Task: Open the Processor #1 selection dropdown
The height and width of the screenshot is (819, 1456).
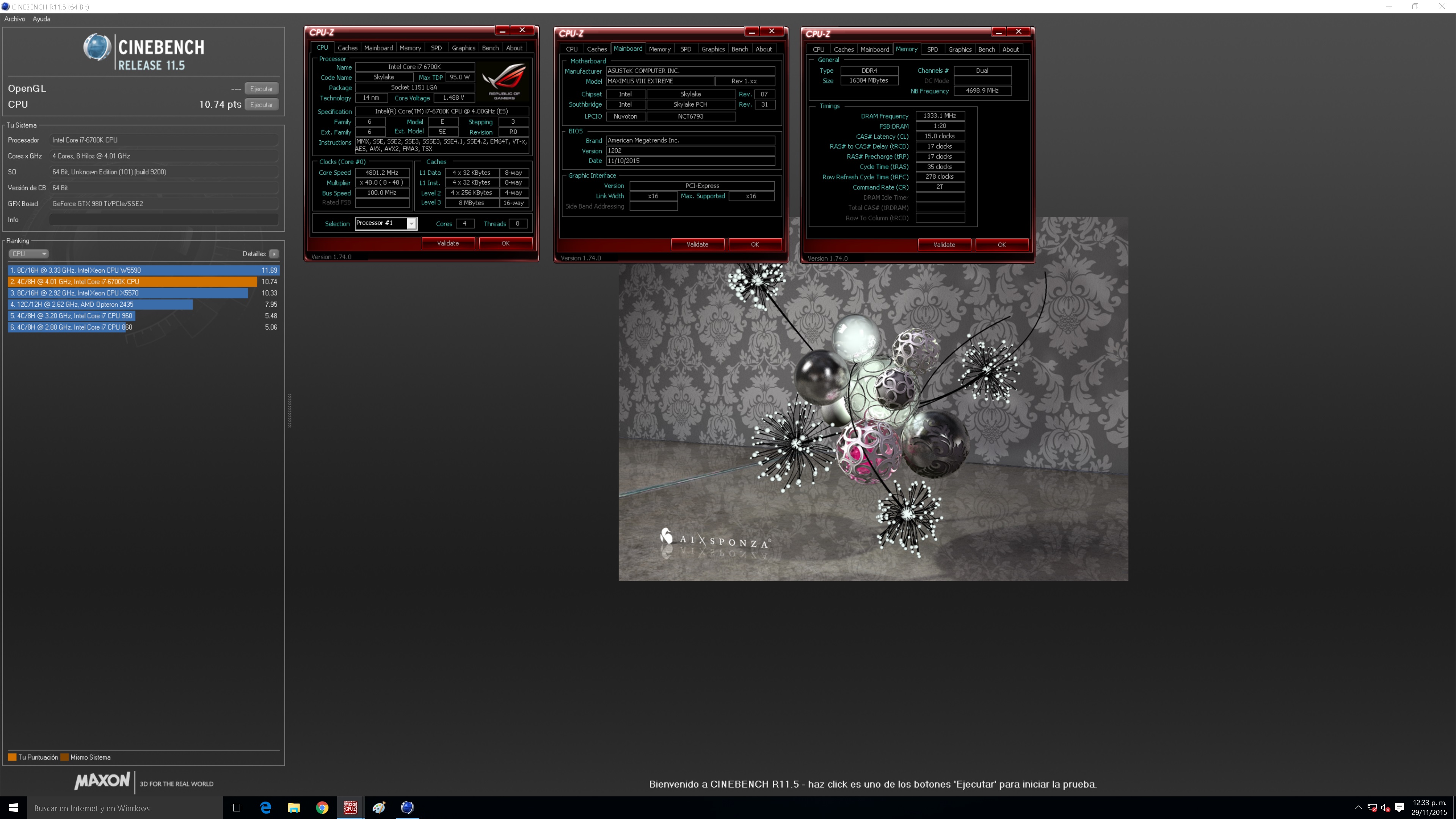Action: [386, 223]
